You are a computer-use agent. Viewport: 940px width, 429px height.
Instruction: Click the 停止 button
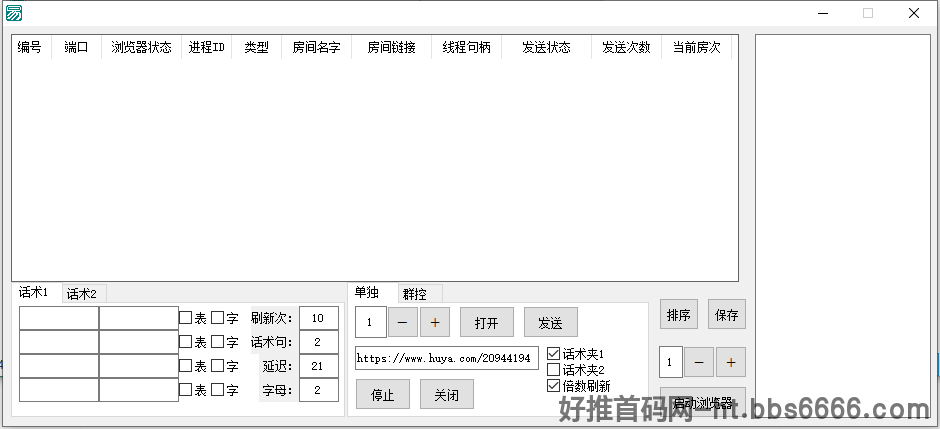tap(382, 394)
